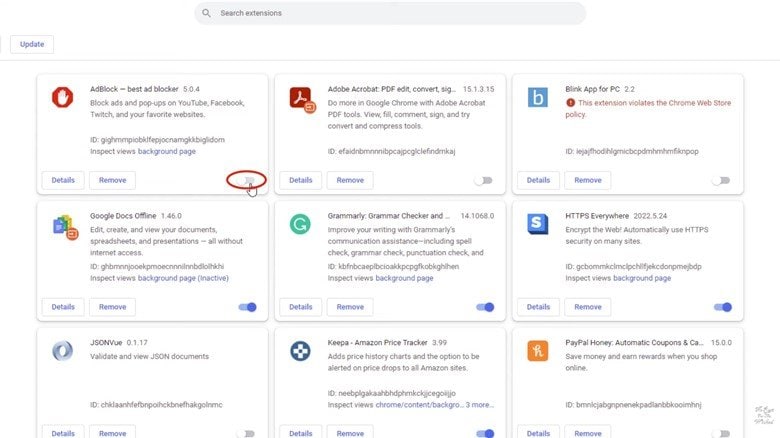Remove the Google Docs Offline extension
The height and width of the screenshot is (438, 780).
click(x=112, y=307)
